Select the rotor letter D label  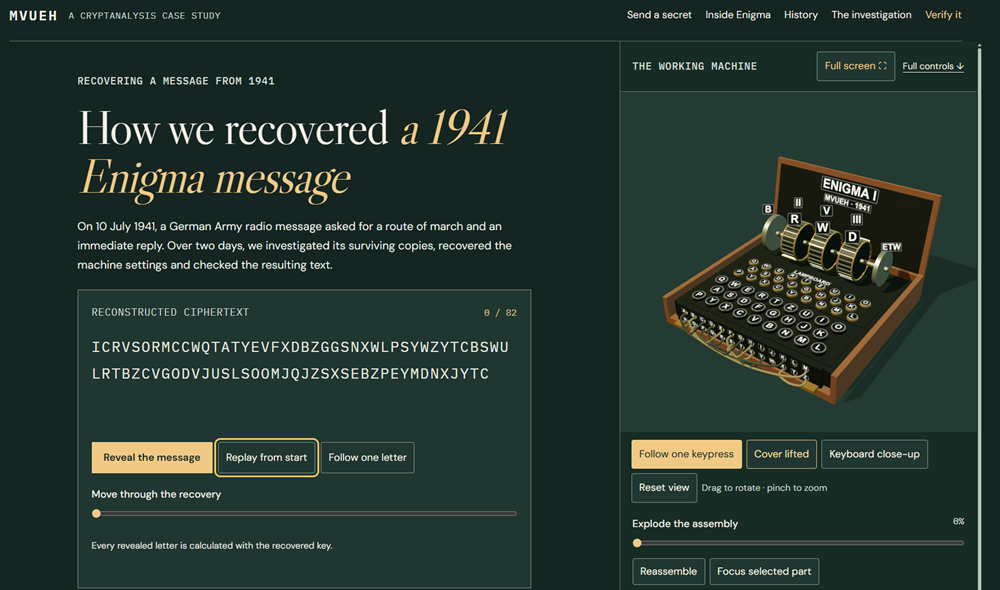pos(852,237)
